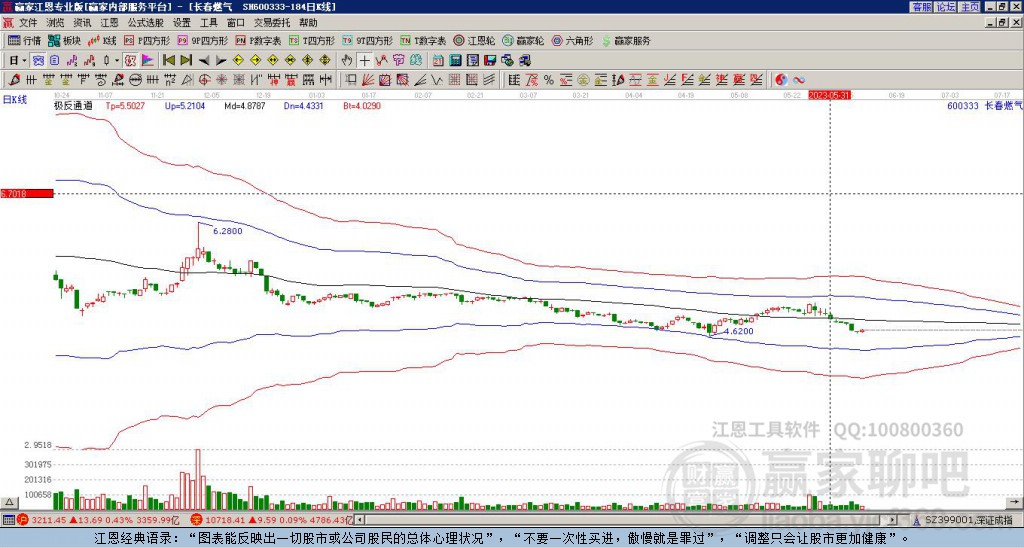
Task: Open the 浏览 menu
Action: (55, 23)
